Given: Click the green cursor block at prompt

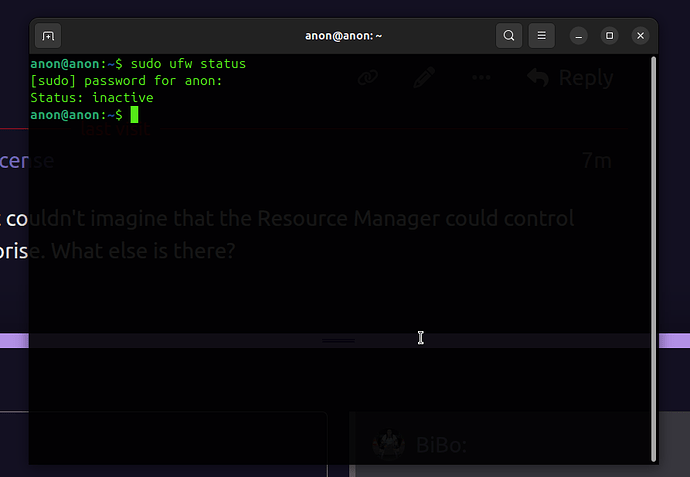Looking at the screenshot, I should click(134, 115).
